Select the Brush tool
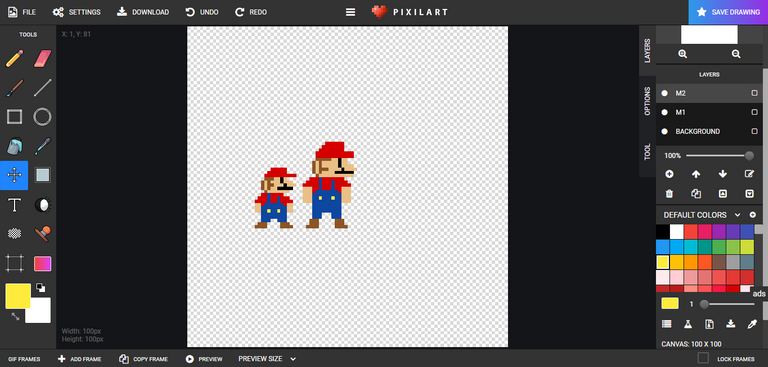Viewport: 768px width, 367px height. pyautogui.click(x=14, y=88)
